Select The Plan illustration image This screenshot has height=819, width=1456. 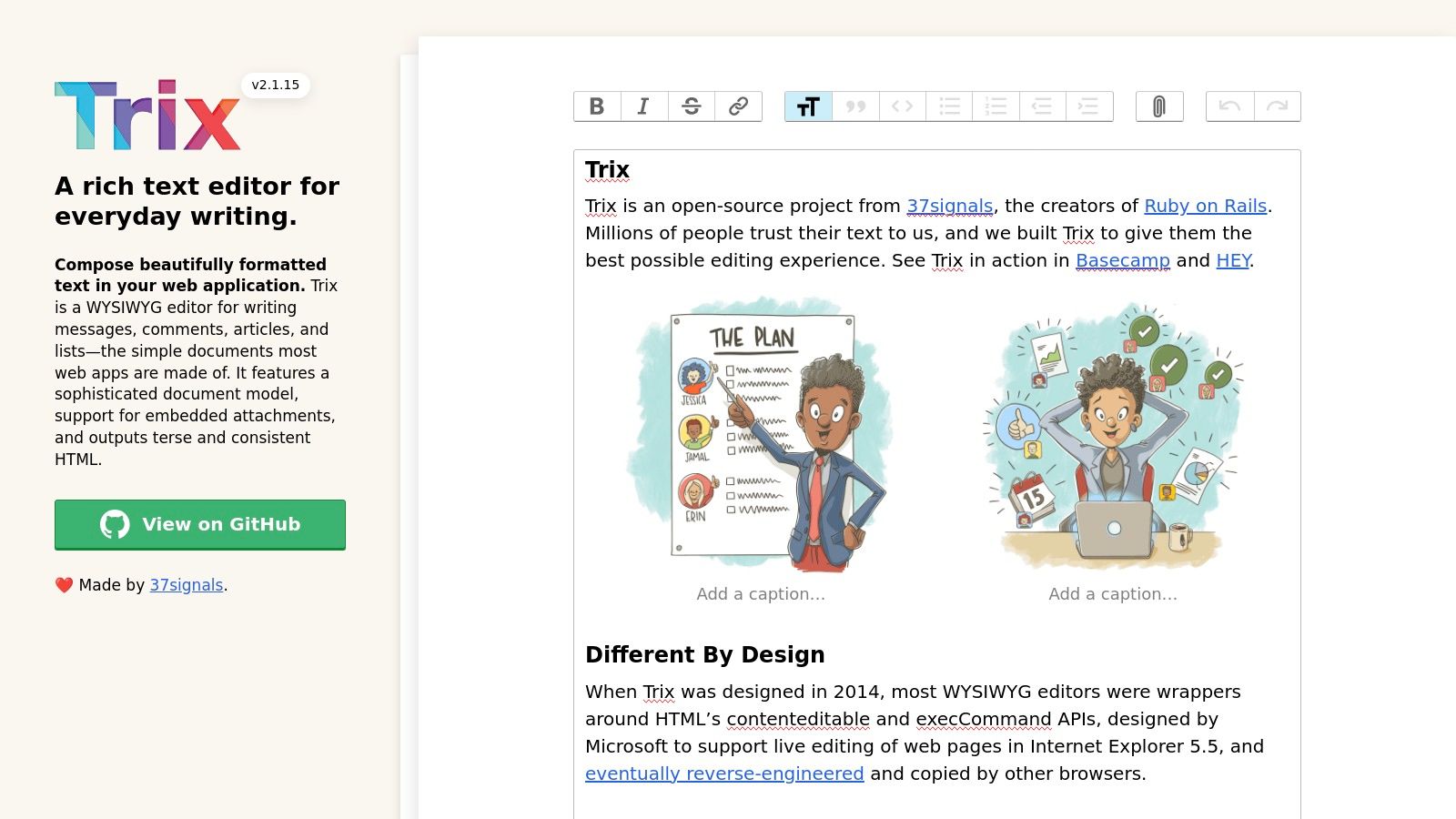[x=761, y=435]
